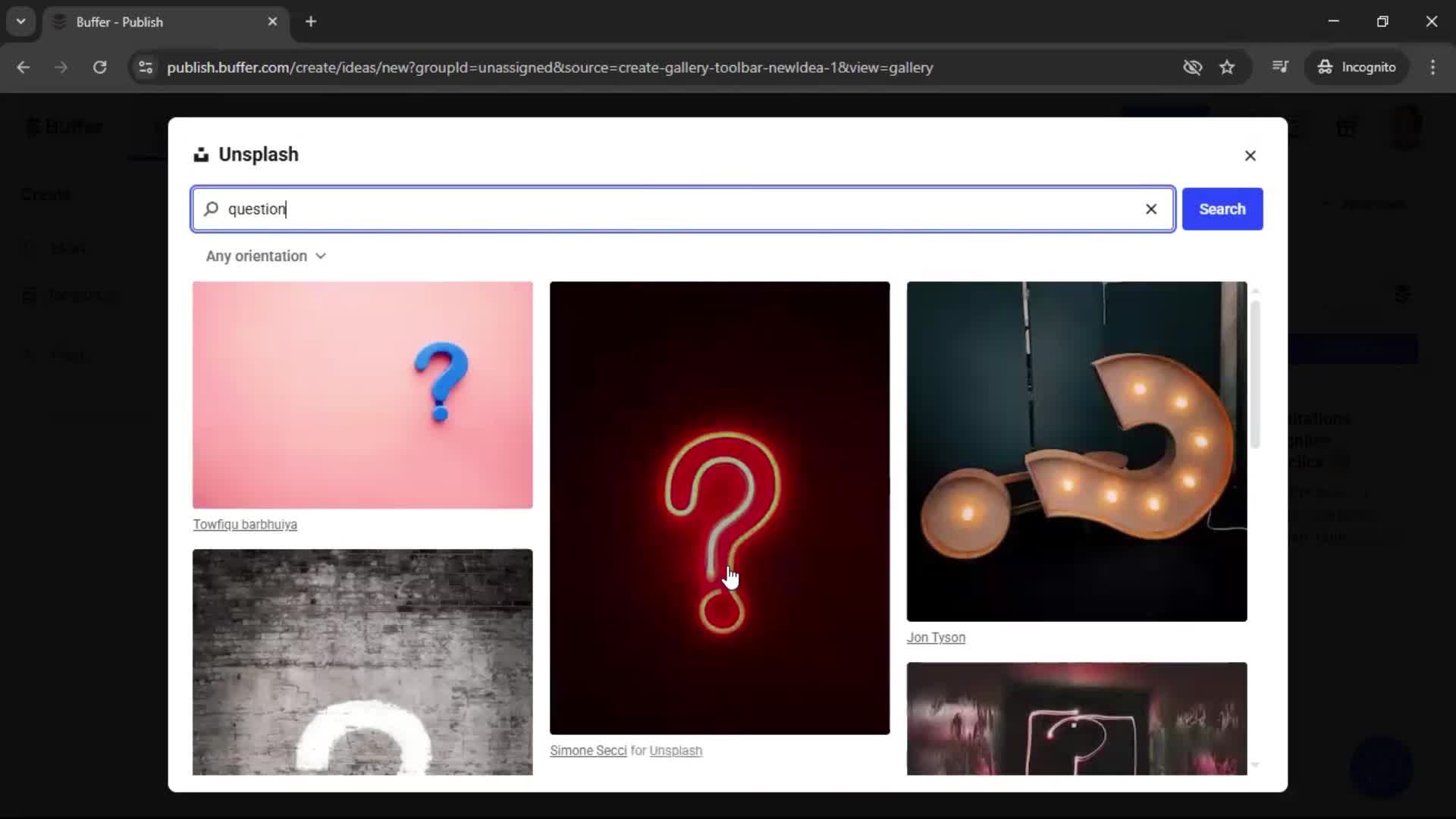
Task: Click the magnifying glass icon in the search field
Action: 211,209
